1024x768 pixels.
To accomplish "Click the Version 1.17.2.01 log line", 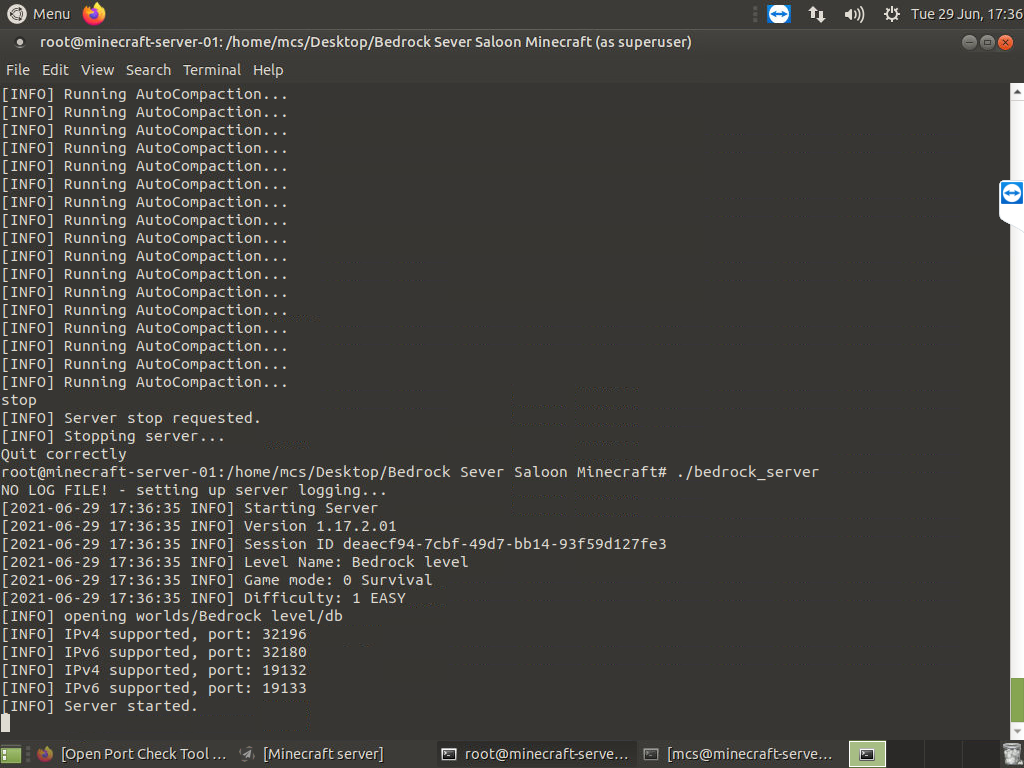I will click(x=199, y=526).
